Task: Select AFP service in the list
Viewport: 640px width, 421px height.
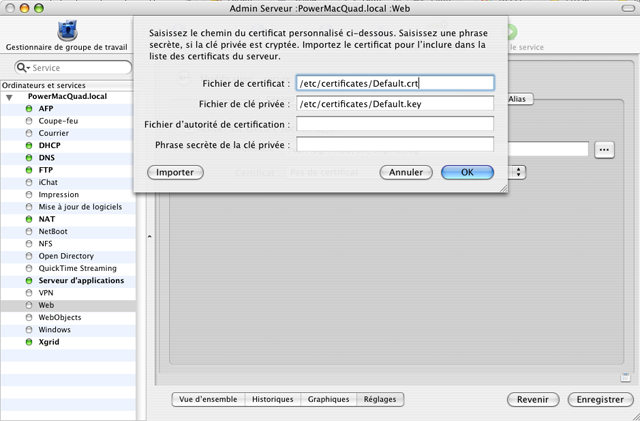Action: 69,109
